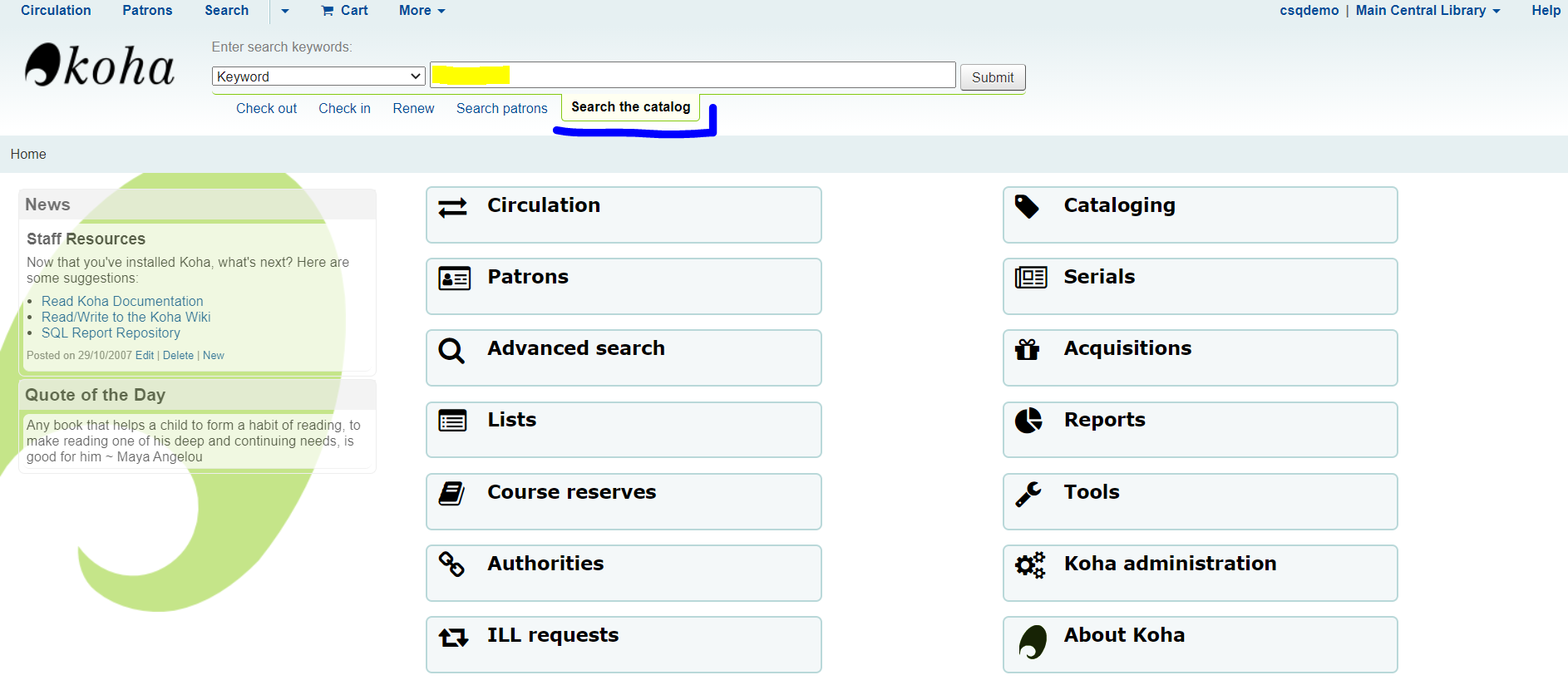Open Search in the top navigation

[226, 10]
